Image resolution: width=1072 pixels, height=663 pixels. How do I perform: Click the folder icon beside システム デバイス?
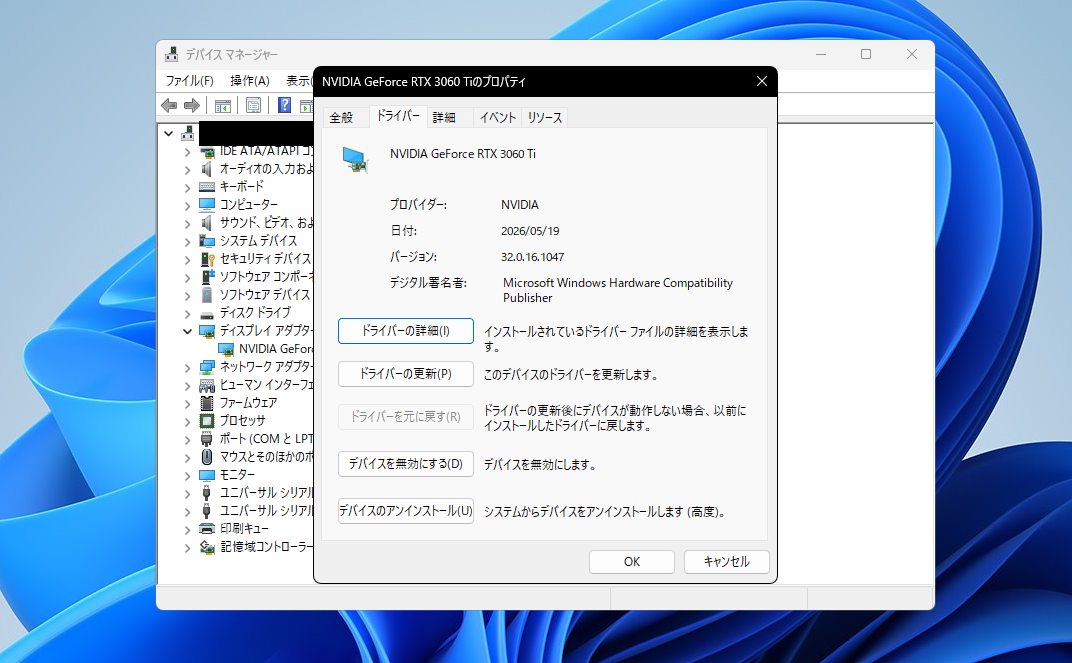(x=206, y=241)
